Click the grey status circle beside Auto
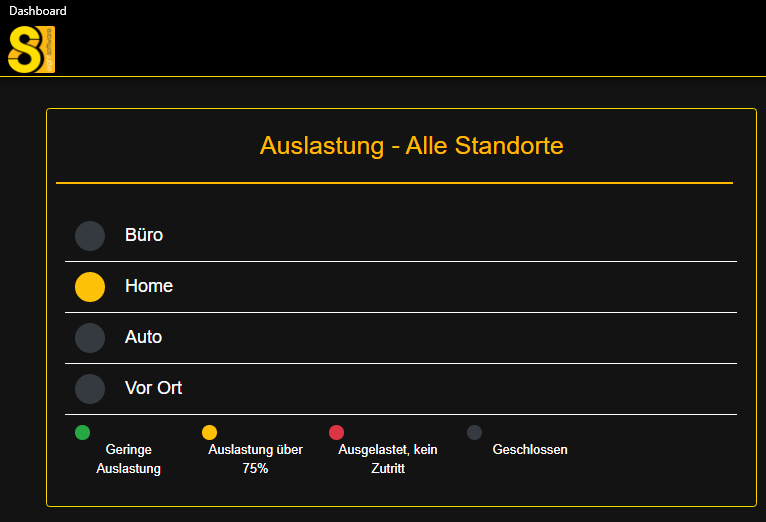 point(90,338)
